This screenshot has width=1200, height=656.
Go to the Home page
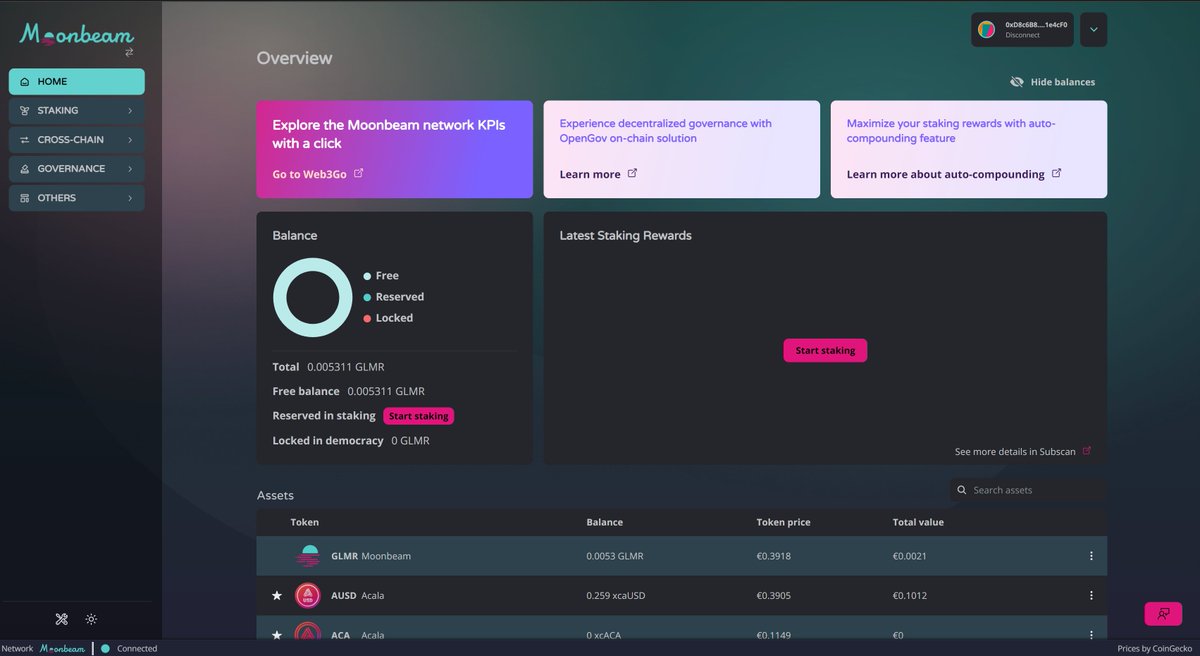point(77,82)
